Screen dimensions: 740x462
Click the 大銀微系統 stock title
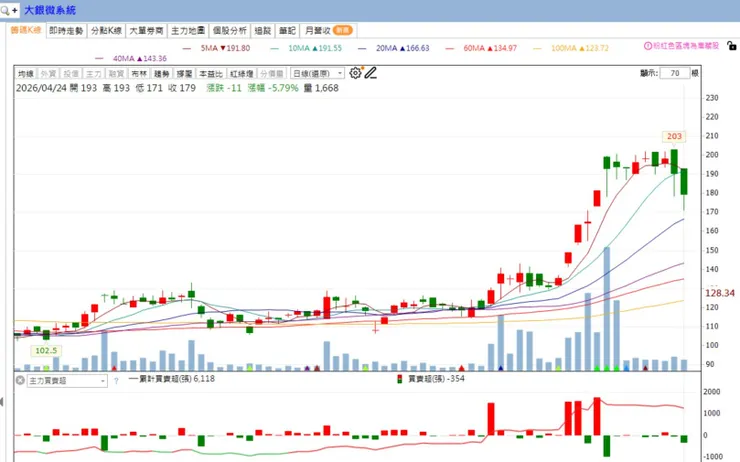pos(50,10)
